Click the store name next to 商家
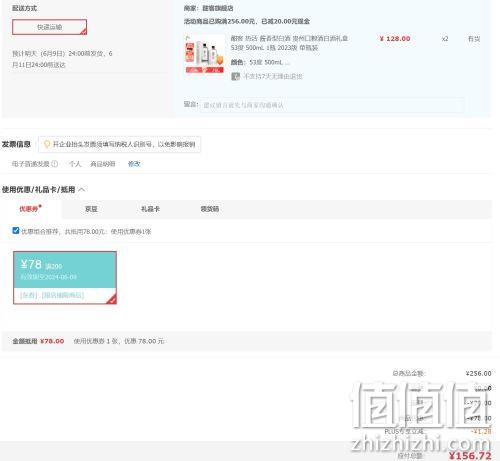This screenshot has width=500, height=461. click(x=218, y=8)
